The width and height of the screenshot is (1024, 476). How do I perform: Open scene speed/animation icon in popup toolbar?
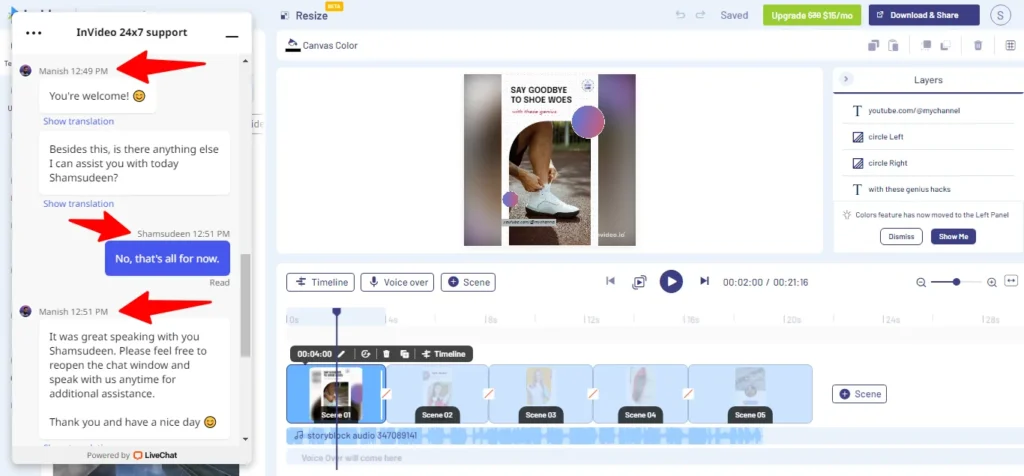(x=366, y=354)
